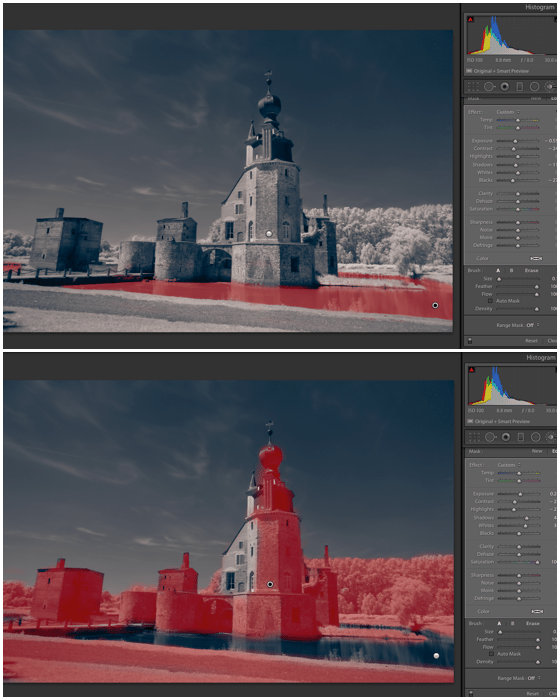Screen dimensions: 560x700
Task: Click Density slider handle in upper panel
Action: click(x=536, y=309)
